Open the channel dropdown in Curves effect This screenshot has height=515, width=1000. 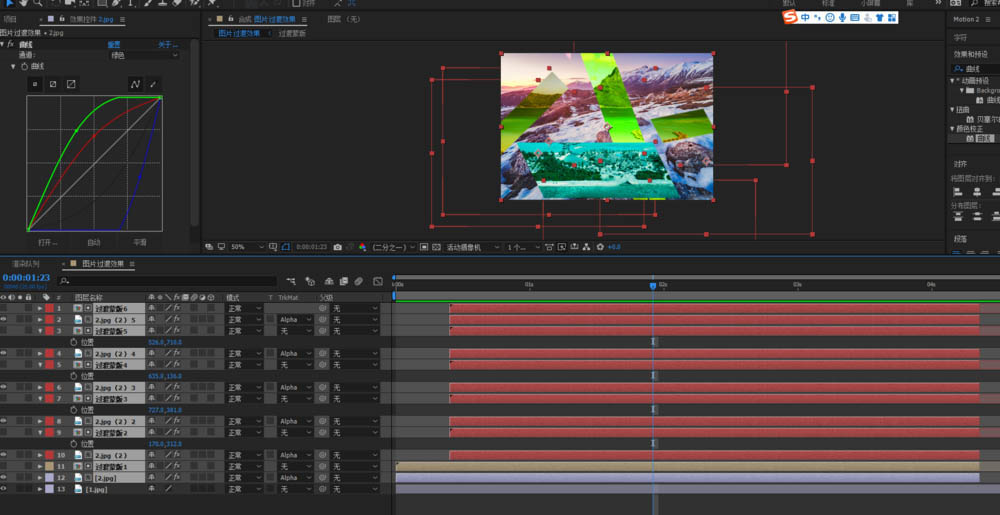[143, 55]
